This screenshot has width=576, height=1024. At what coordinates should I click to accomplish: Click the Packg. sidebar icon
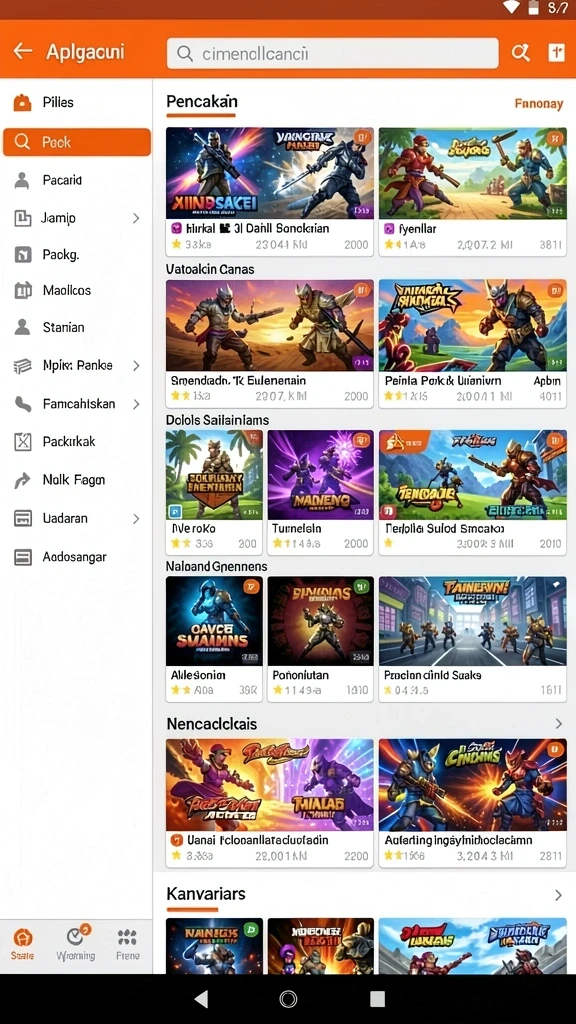click(23, 255)
